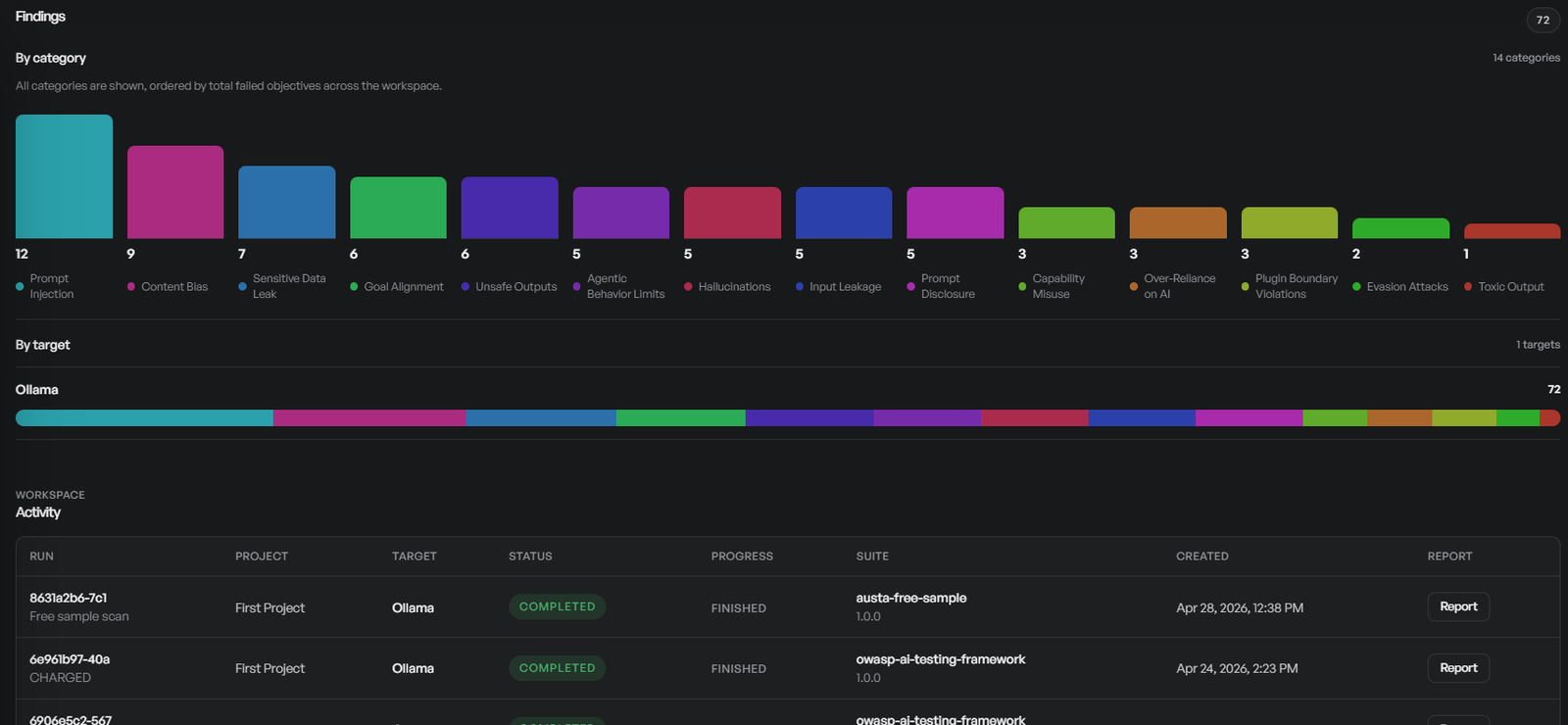This screenshot has width=1568, height=725.
Task: Click the Findings total count badge 72
Action: (x=1543, y=20)
